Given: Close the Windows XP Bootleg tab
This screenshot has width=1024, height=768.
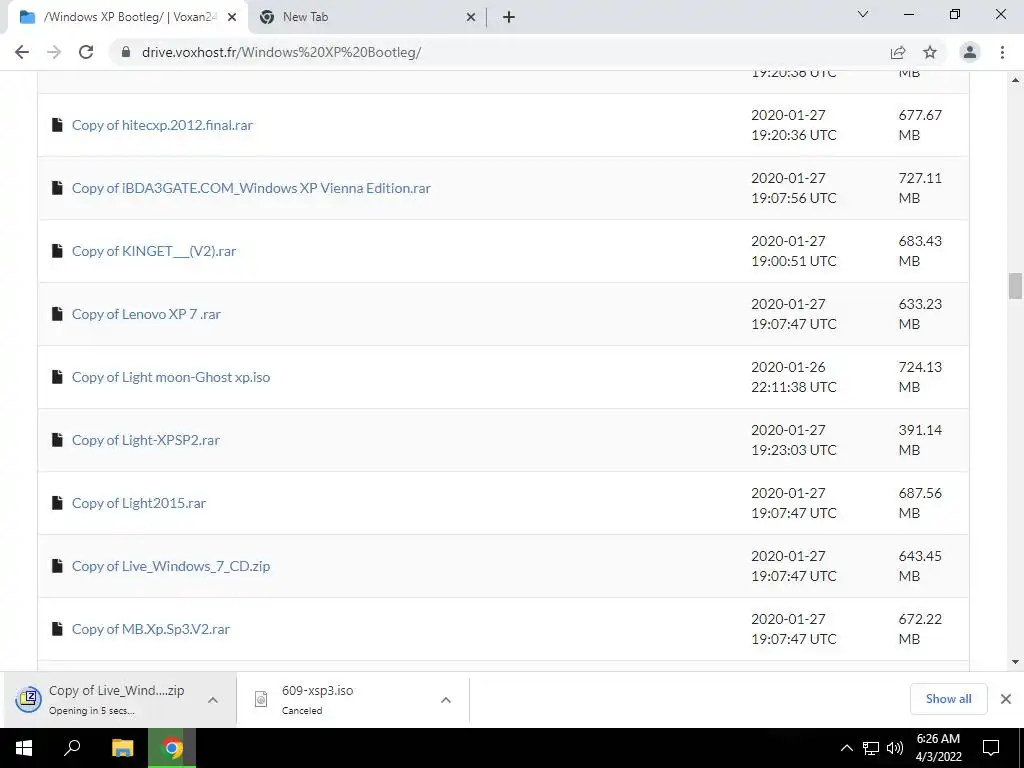Looking at the screenshot, I should (x=232, y=18).
